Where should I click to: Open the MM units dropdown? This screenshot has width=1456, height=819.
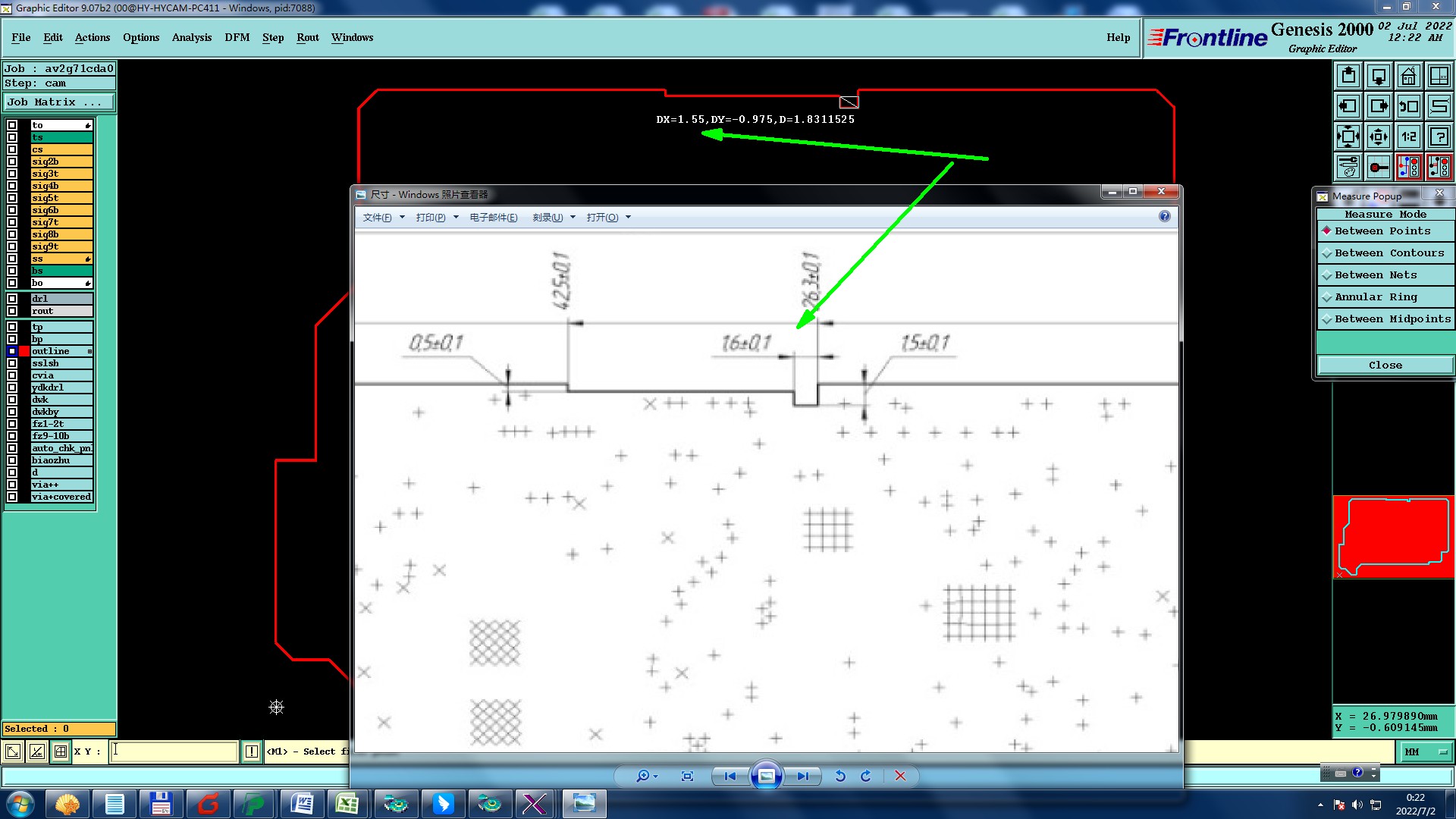point(1425,752)
